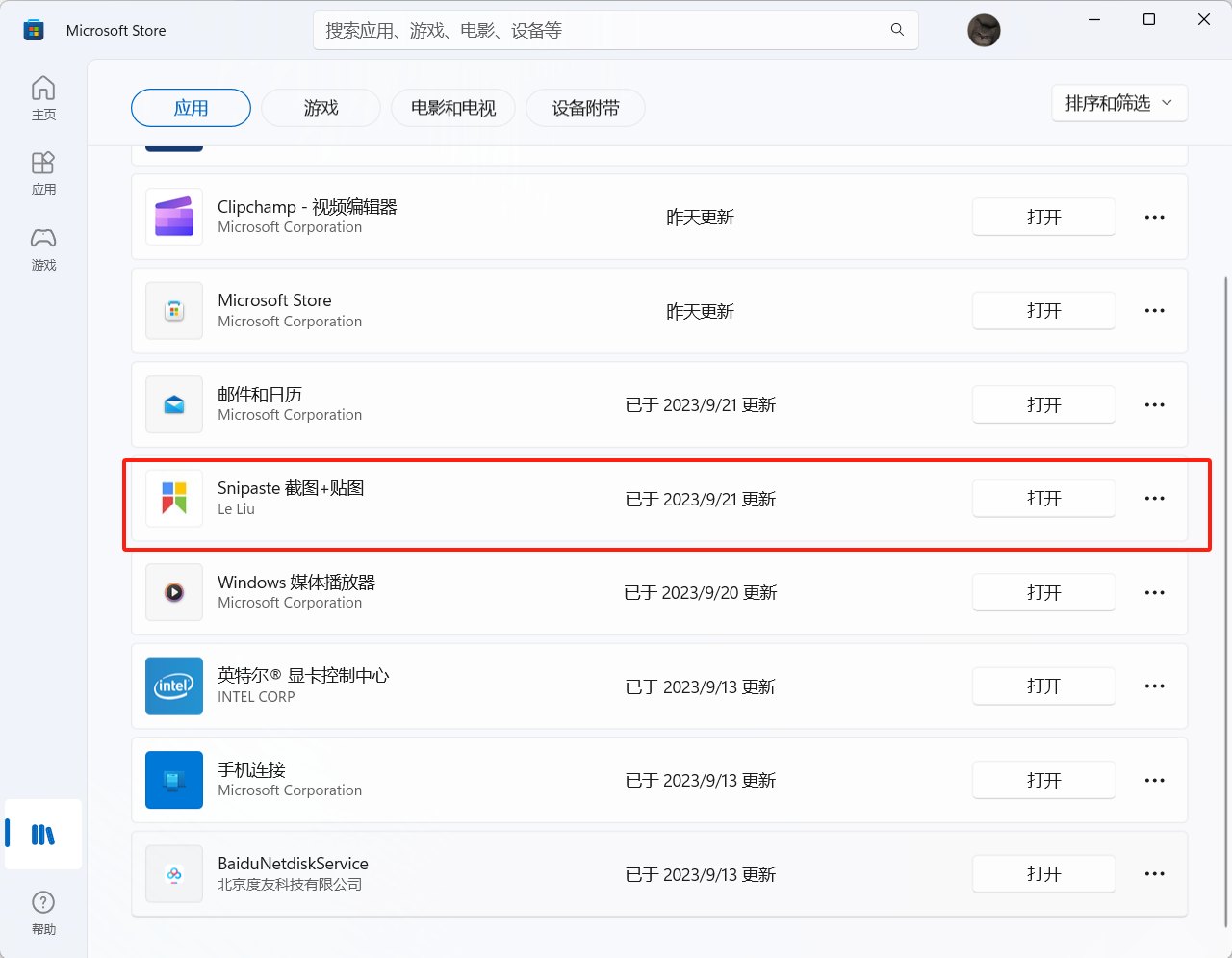This screenshot has width=1232, height=958.
Task: Click the BaiduNetdiskService app icon
Action: [174, 873]
